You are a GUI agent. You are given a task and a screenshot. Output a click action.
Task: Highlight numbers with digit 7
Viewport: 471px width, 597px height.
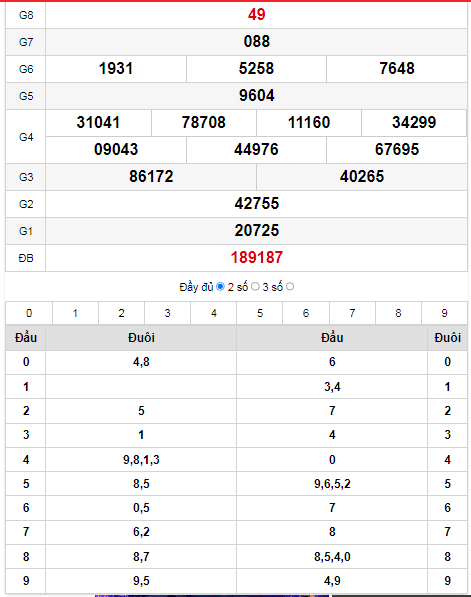[x=352, y=313]
